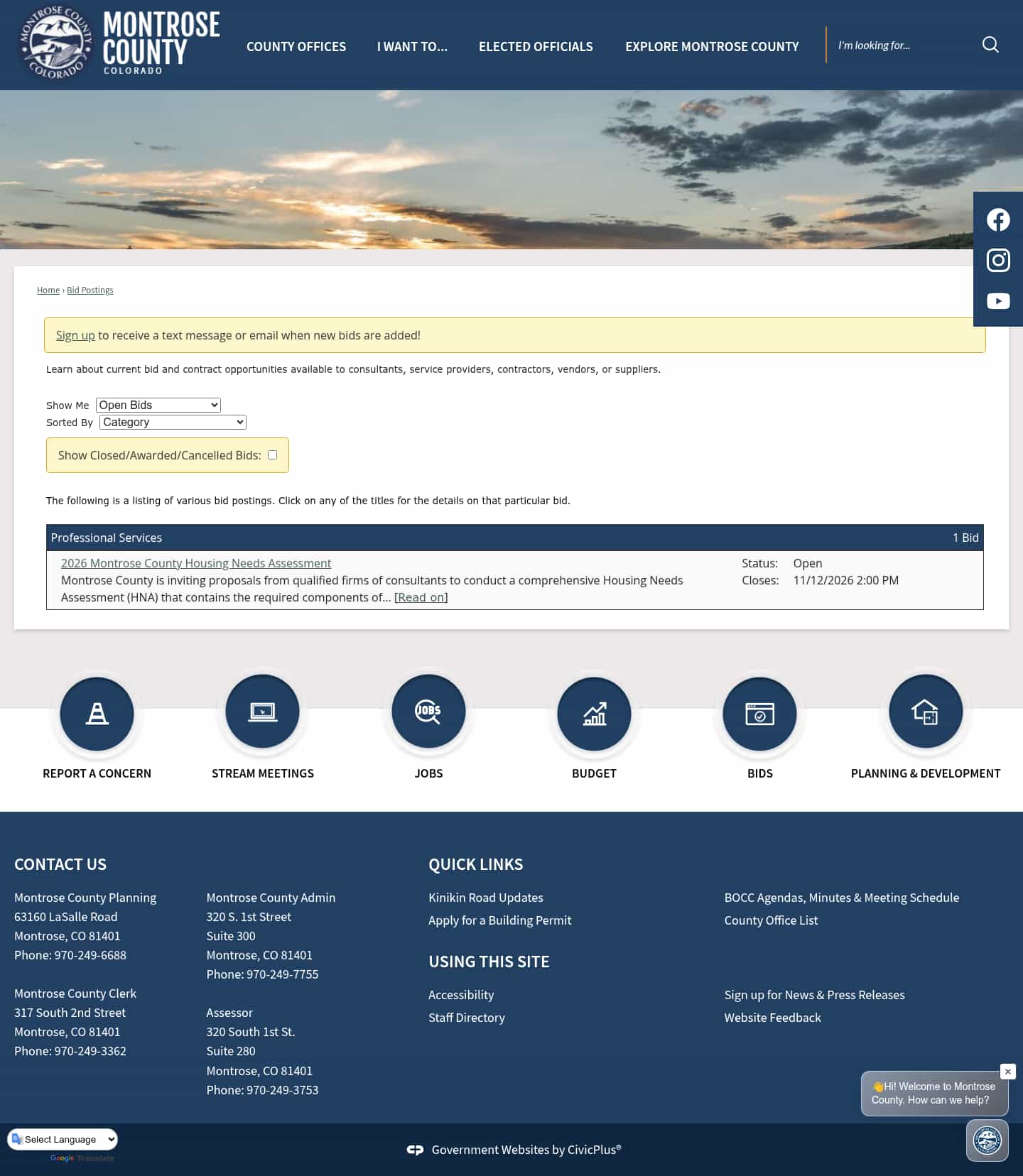
Task: Click the Stream Meetings laptop icon
Action: [x=263, y=711]
